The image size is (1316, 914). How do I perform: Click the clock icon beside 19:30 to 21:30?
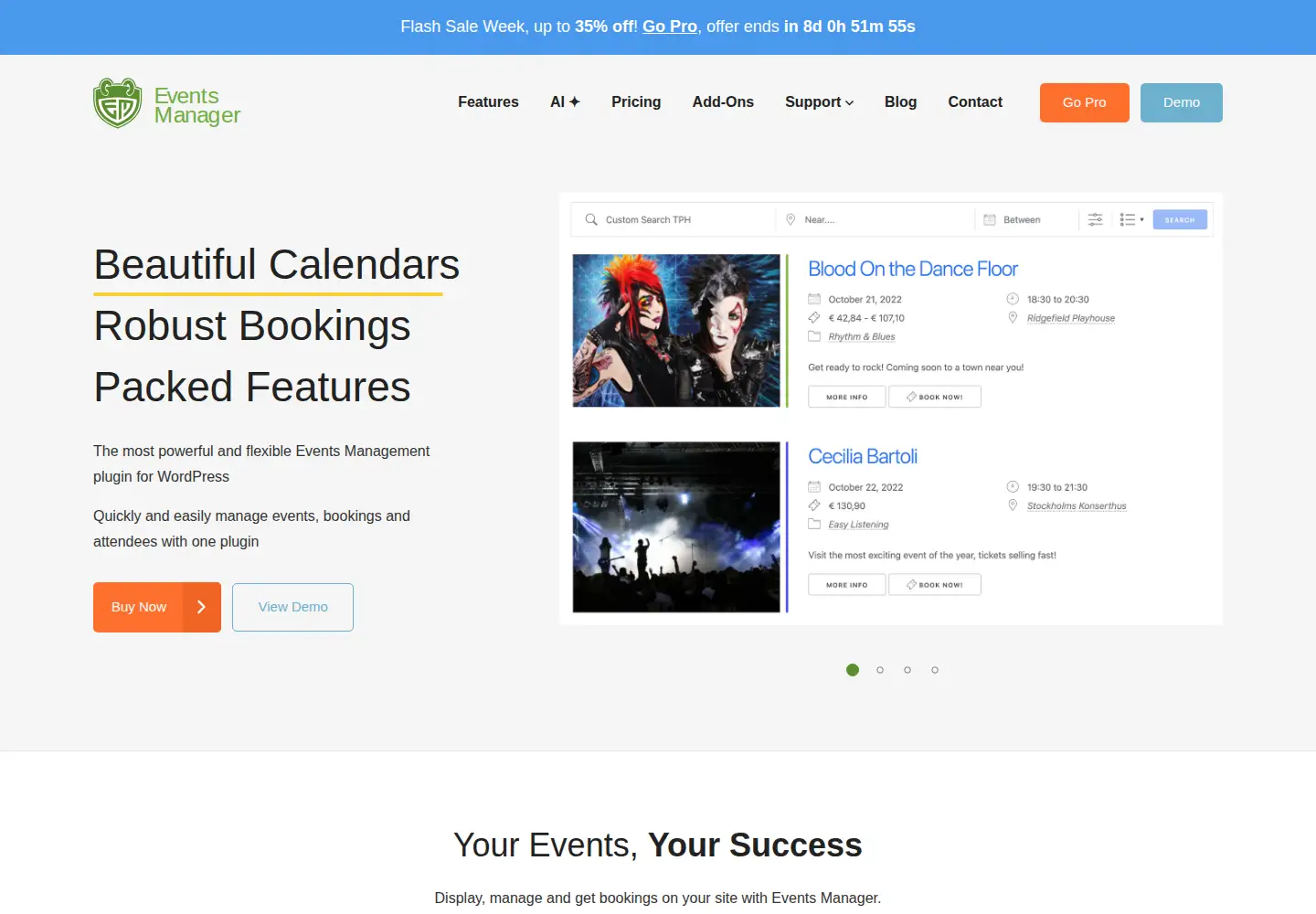tap(1013, 487)
